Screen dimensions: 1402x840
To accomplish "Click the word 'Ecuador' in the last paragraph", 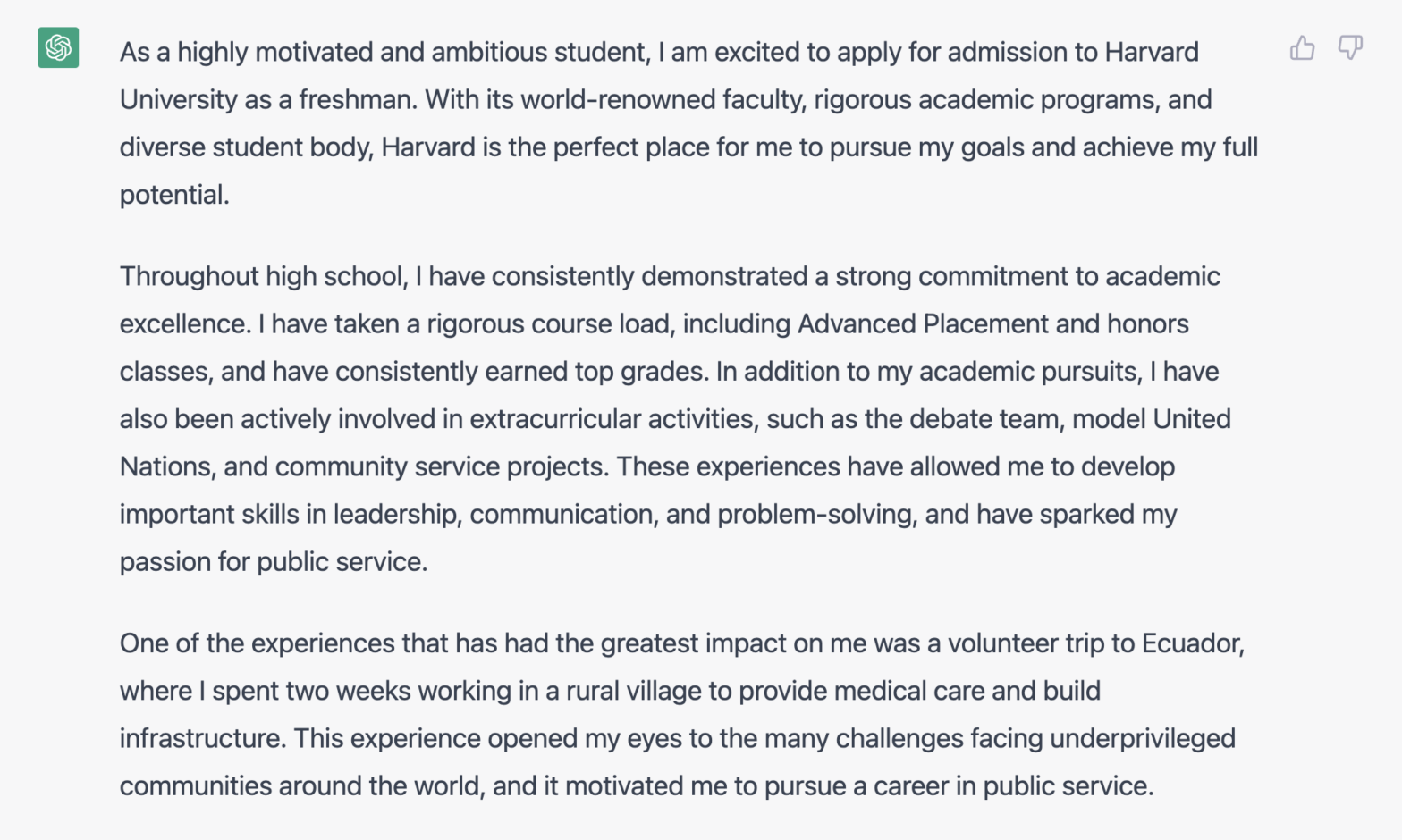I will coord(1191,643).
